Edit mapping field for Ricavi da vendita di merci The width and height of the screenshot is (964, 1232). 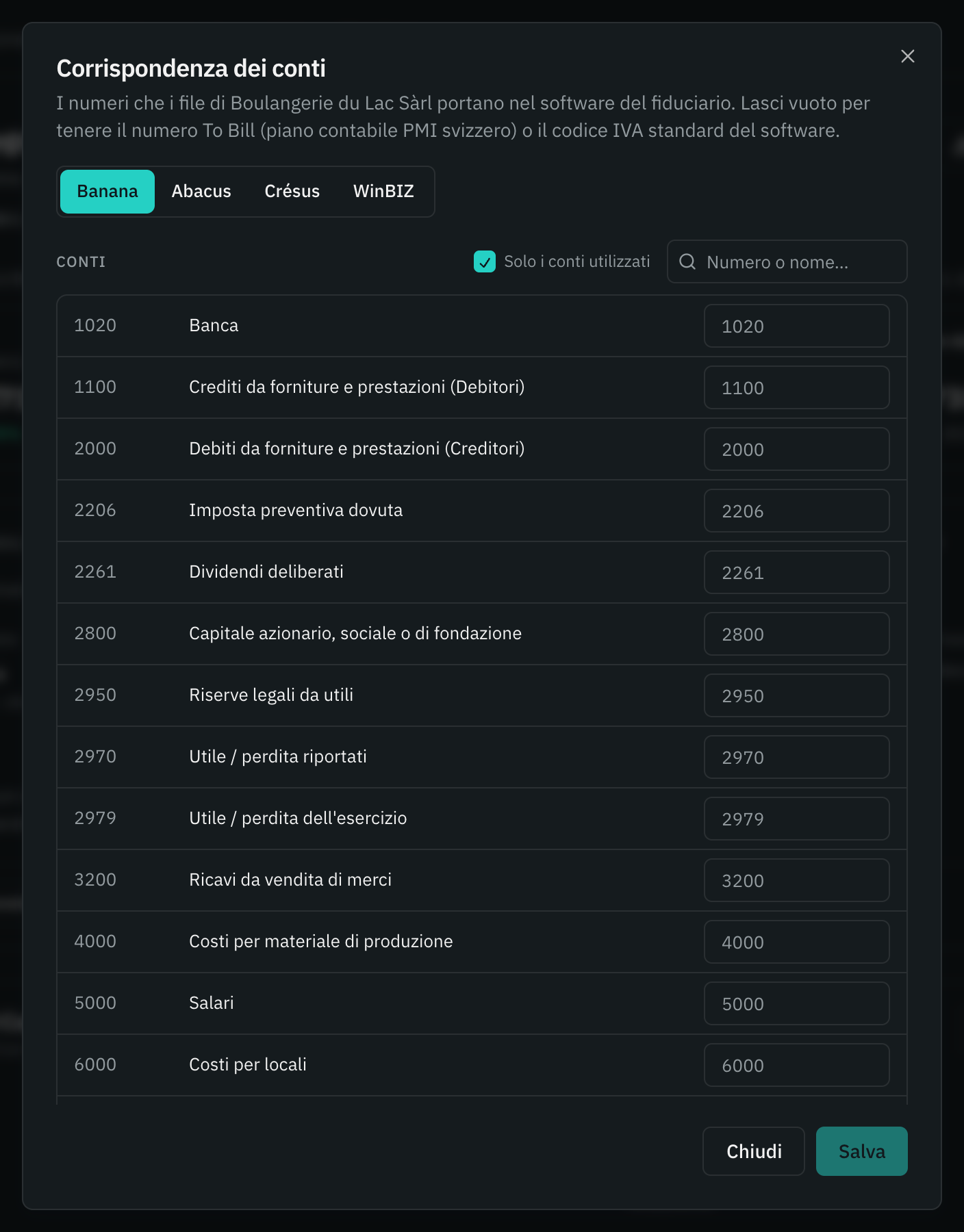click(797, 880)
